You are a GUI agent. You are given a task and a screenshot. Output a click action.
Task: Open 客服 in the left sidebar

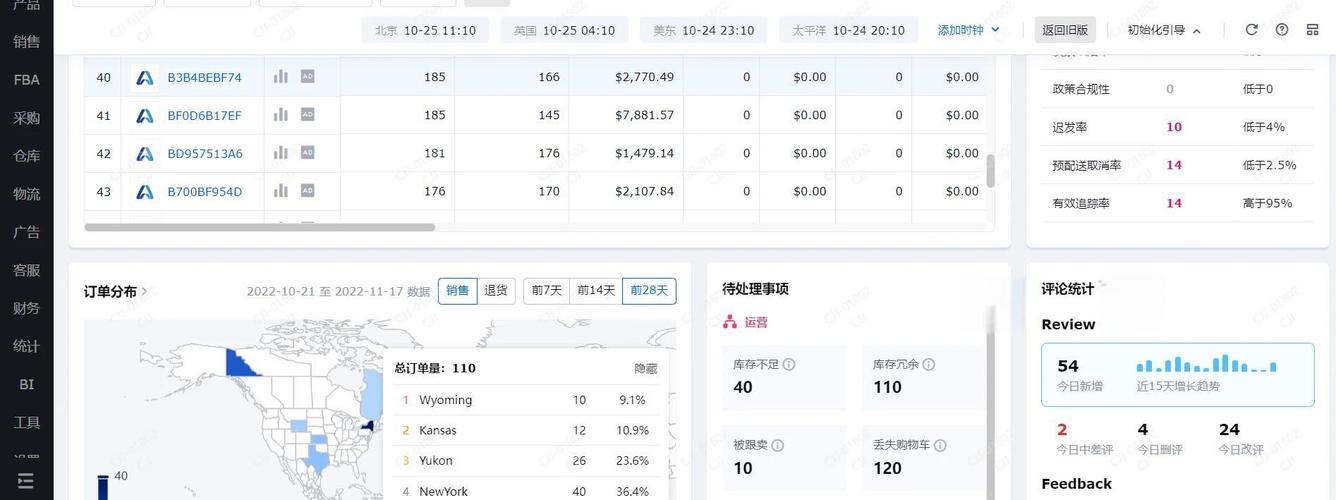click(x=27, y=270)
